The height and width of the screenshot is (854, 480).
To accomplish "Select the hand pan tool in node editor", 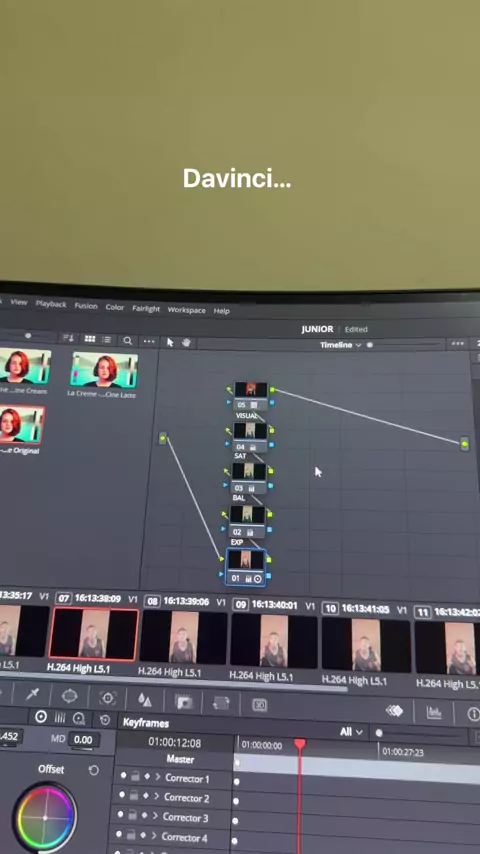I will click(186, 343).
